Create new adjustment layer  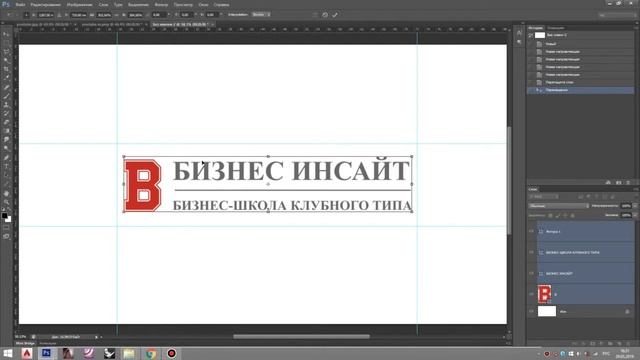601,344
